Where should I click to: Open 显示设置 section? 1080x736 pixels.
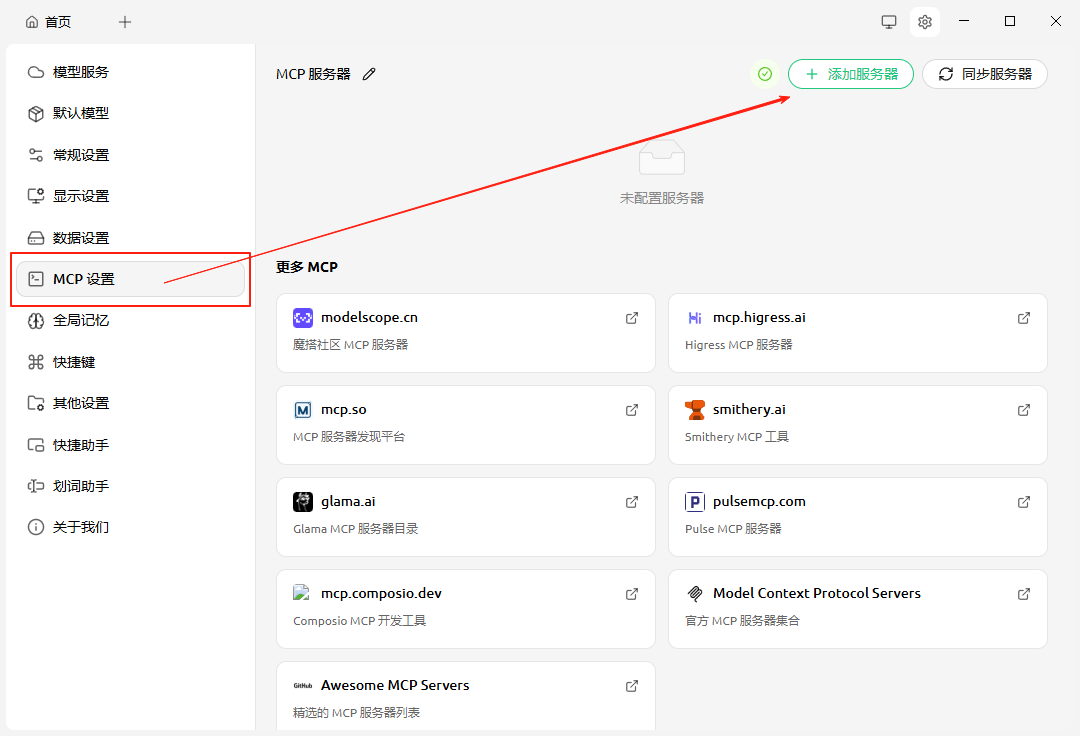click(x=130, y=196)
